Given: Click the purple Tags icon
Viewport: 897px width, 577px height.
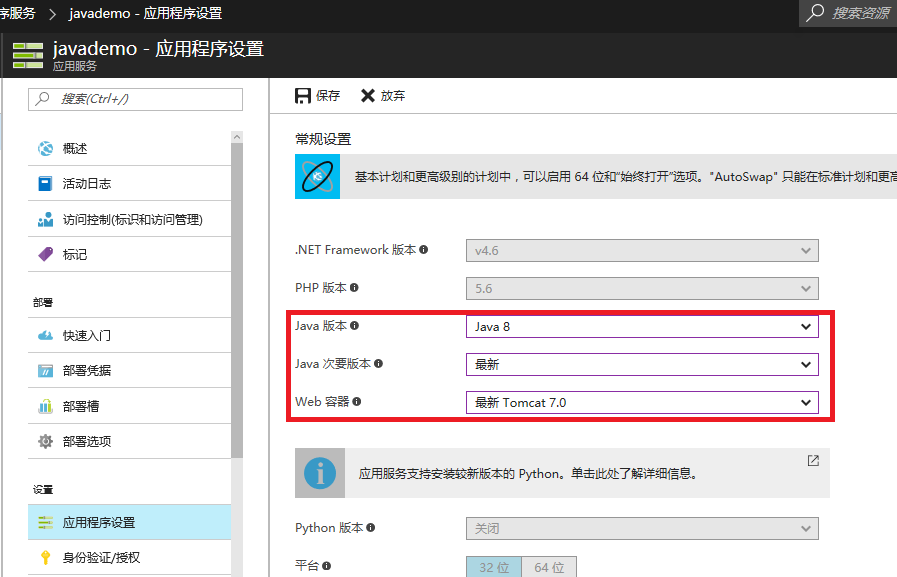Looking at the screenshot, I should coord(45,254).
